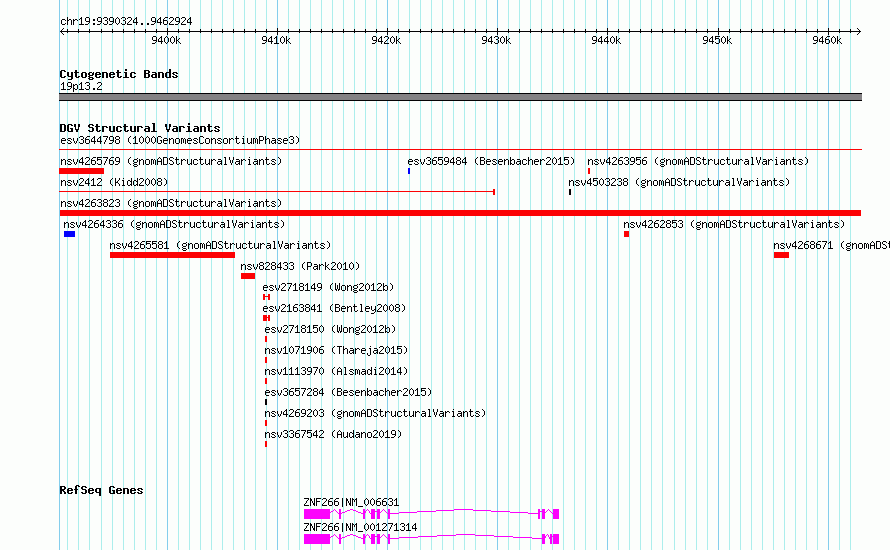Click the 9460k ruler mark
The width and height of the screenshot is (890, 550).
pos(827,40)
